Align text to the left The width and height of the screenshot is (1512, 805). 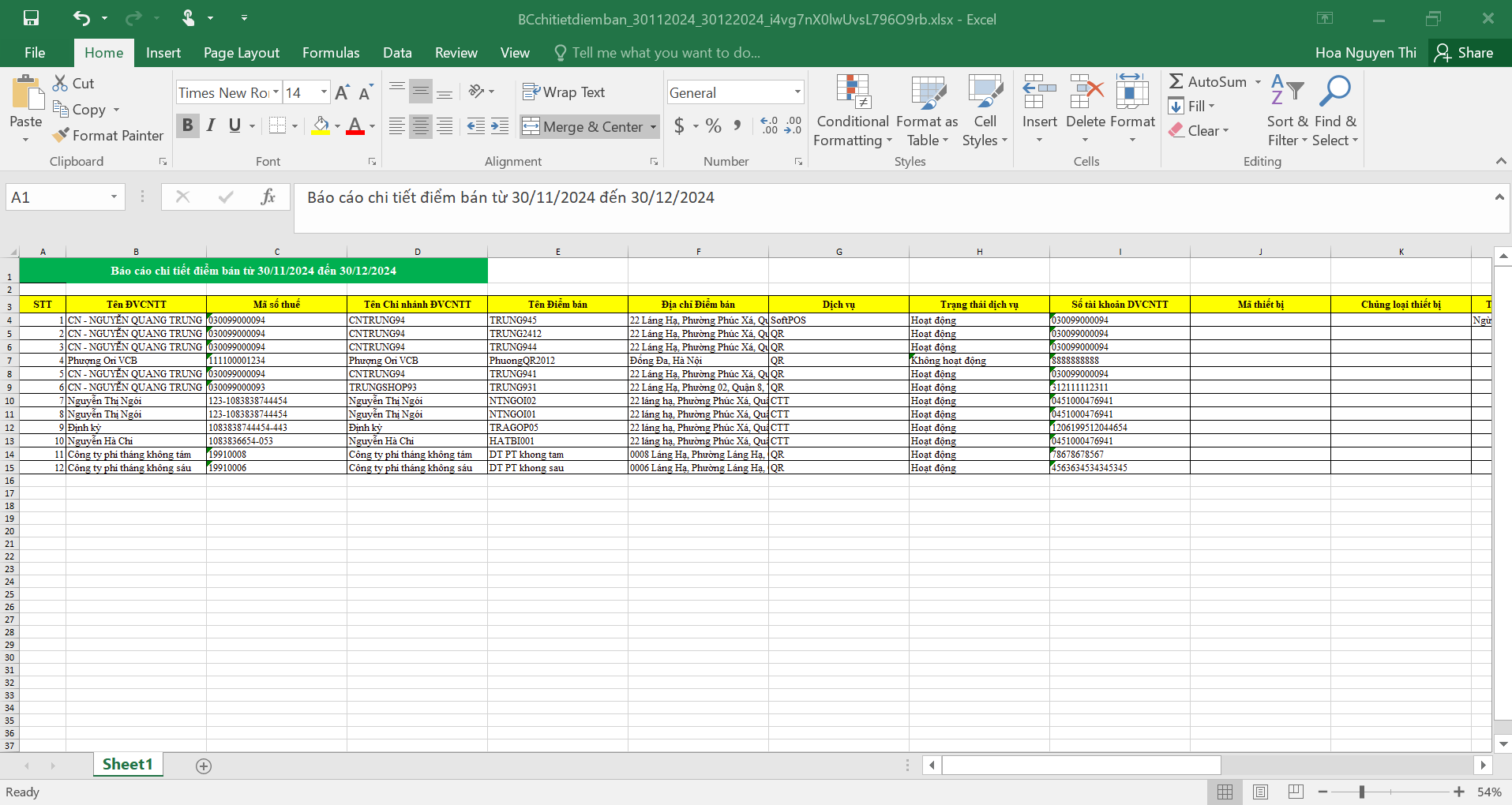pos(396,126)
